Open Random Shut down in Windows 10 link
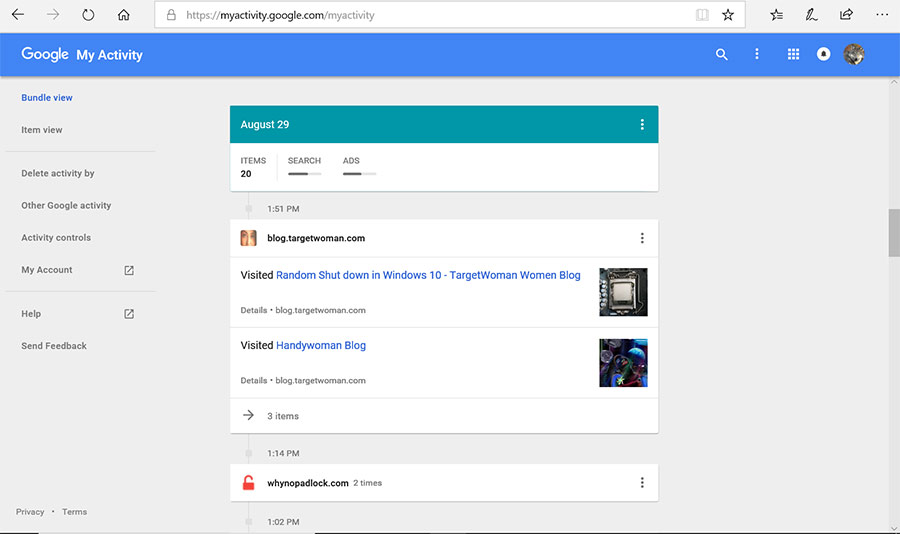Image resolution: width=900 pixels, height=534 pixels. (428, 275)
